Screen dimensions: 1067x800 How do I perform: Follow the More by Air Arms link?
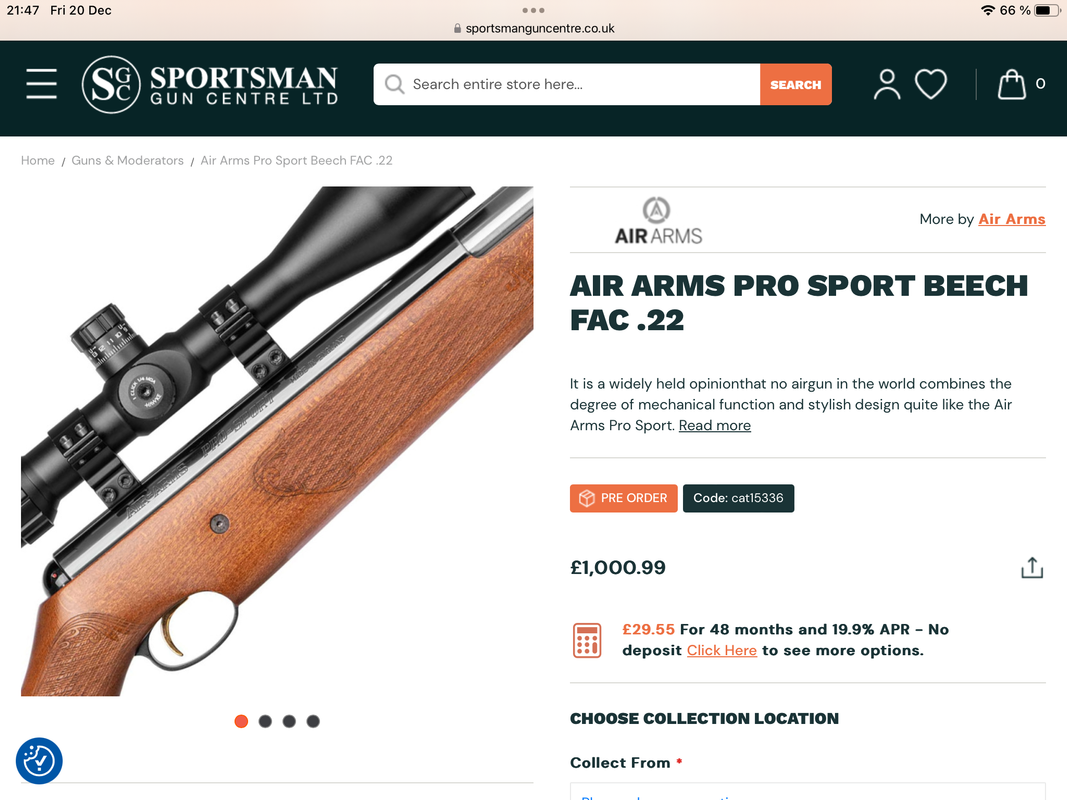tap(1011, 219)
